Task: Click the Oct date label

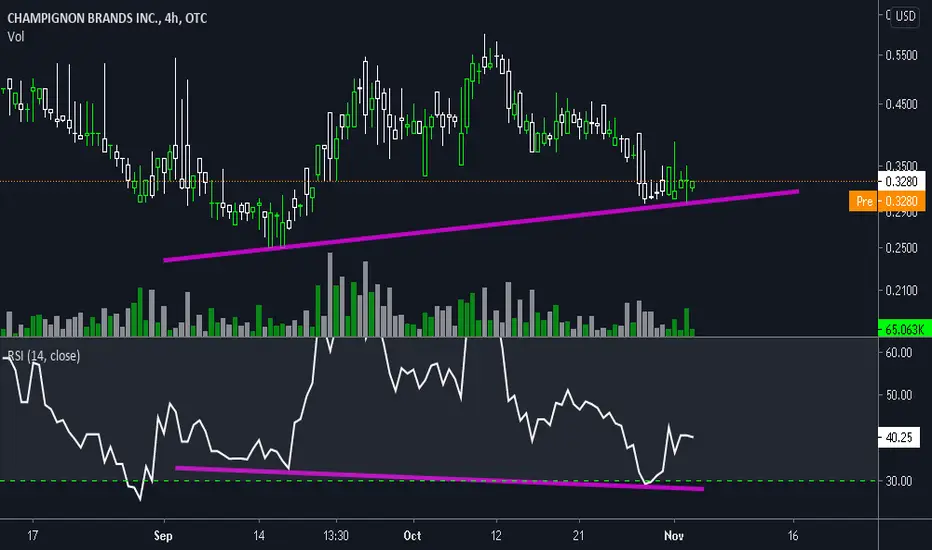Action: [412, 536]
